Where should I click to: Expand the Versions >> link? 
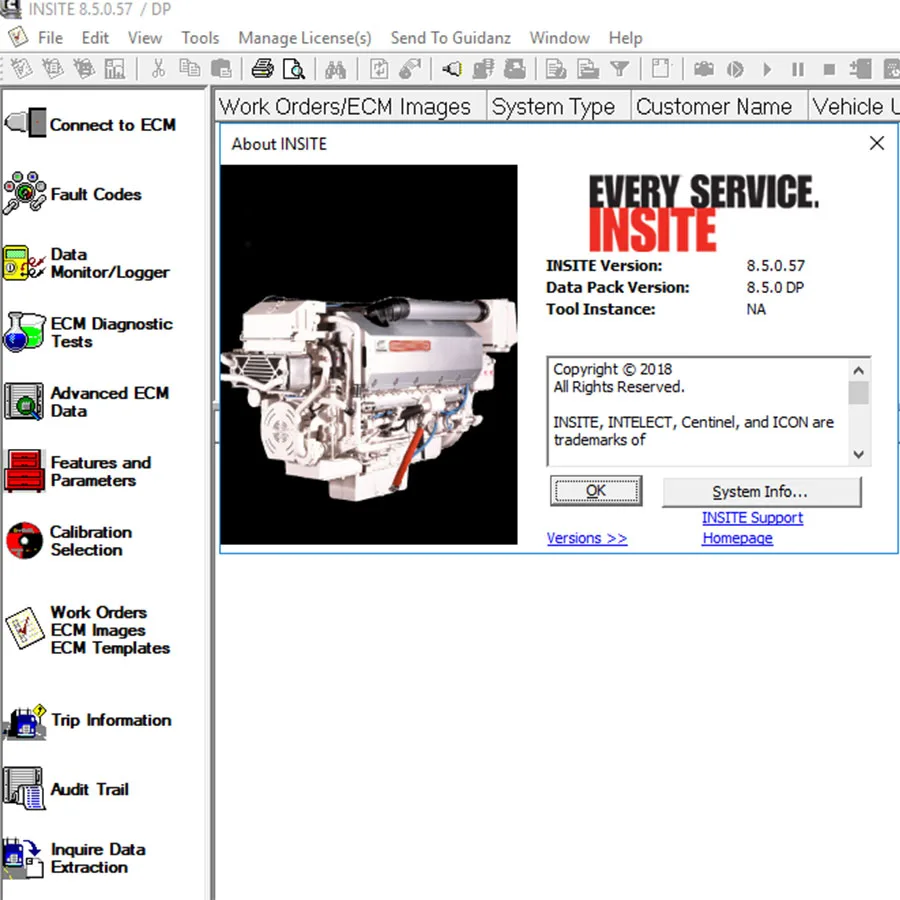587,538
